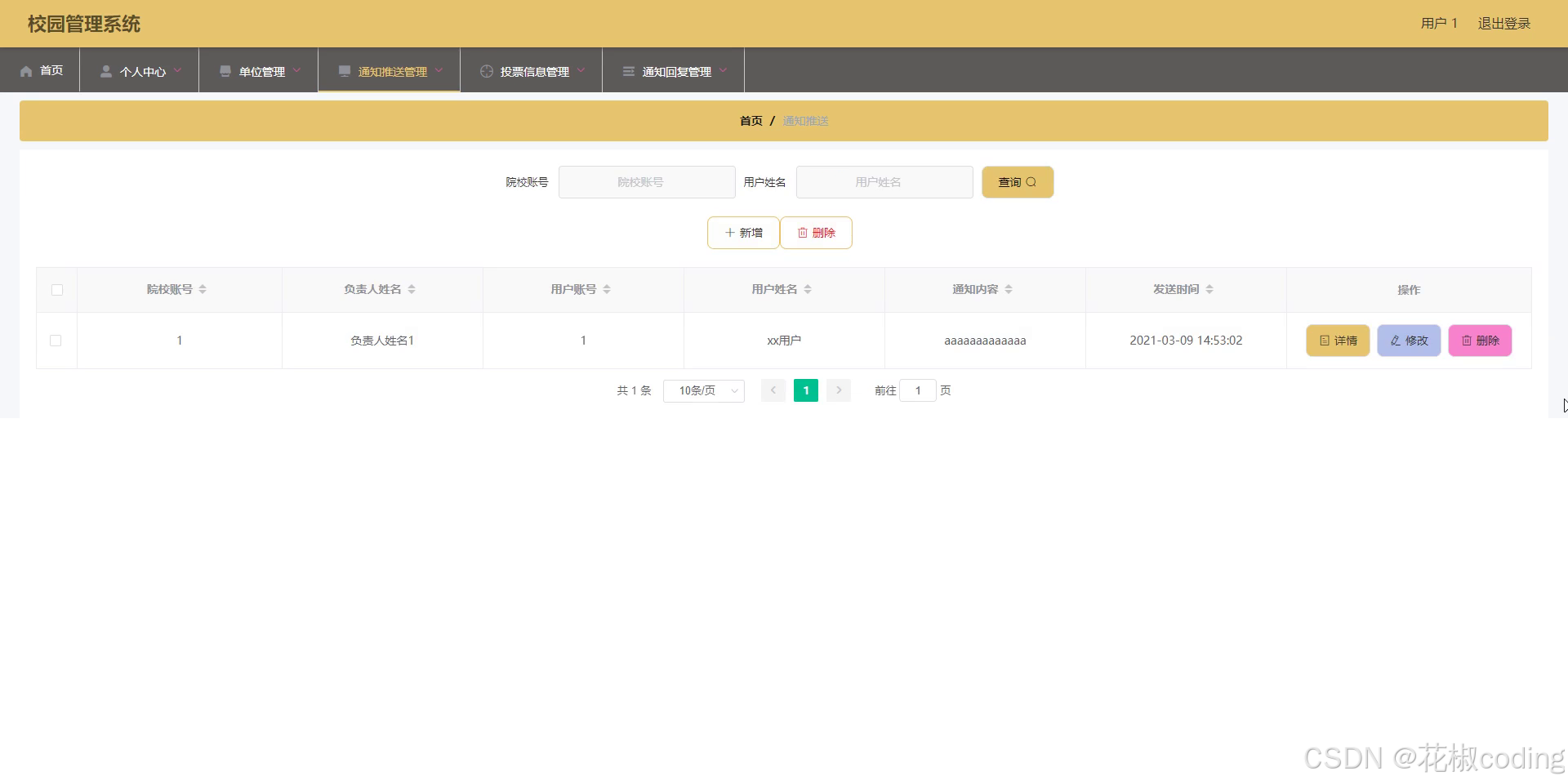The height and width of the screenshot is (784, 1568).
Task: Focus the 前往 page number input
Action: 918,390
